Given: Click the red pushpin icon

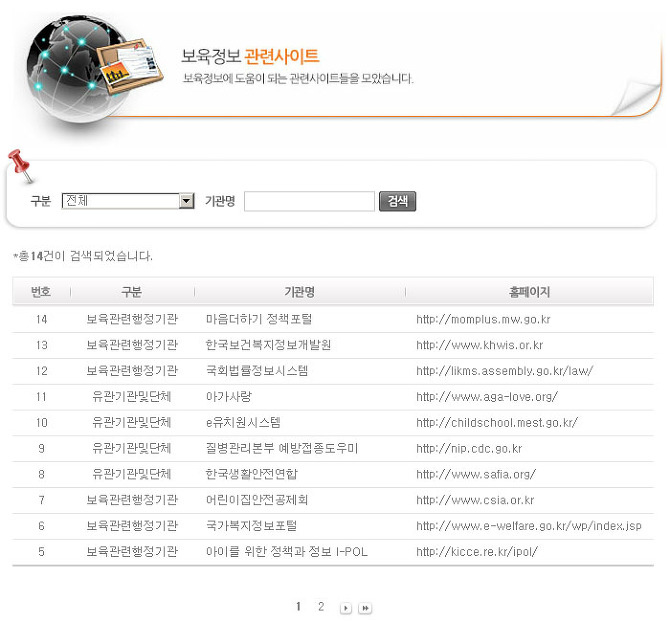Looking at the screenshot, I should 20,166.
